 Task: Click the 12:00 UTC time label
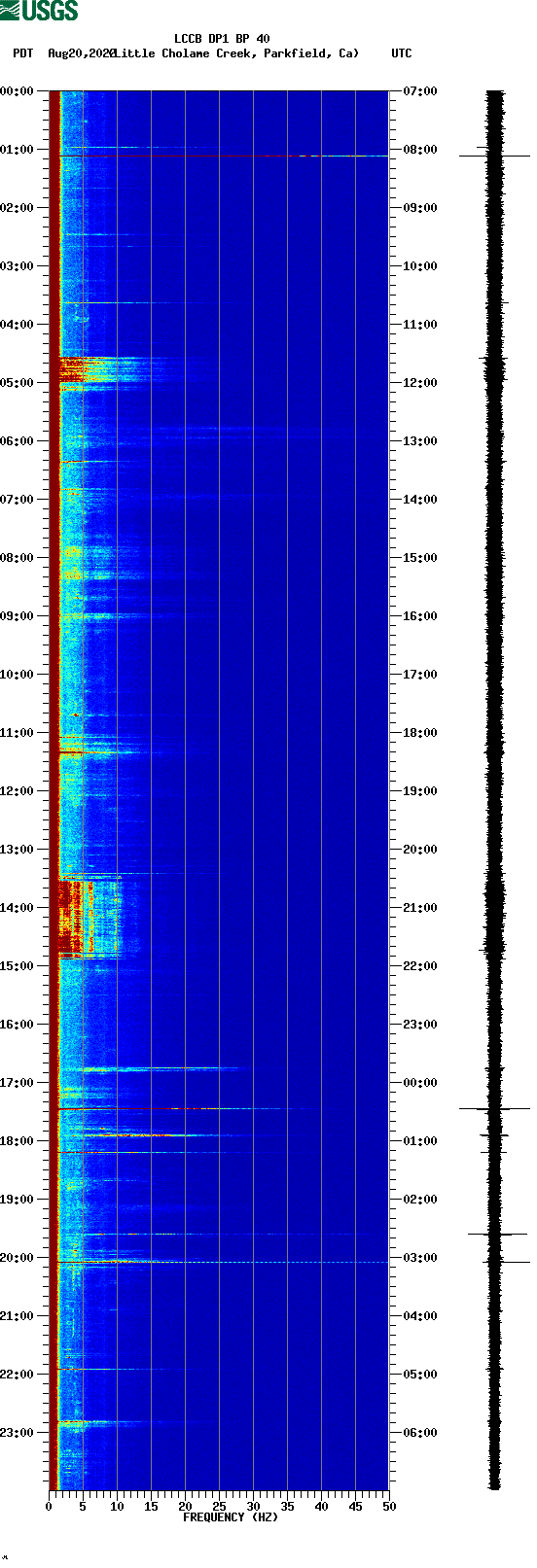click(420, 383)
